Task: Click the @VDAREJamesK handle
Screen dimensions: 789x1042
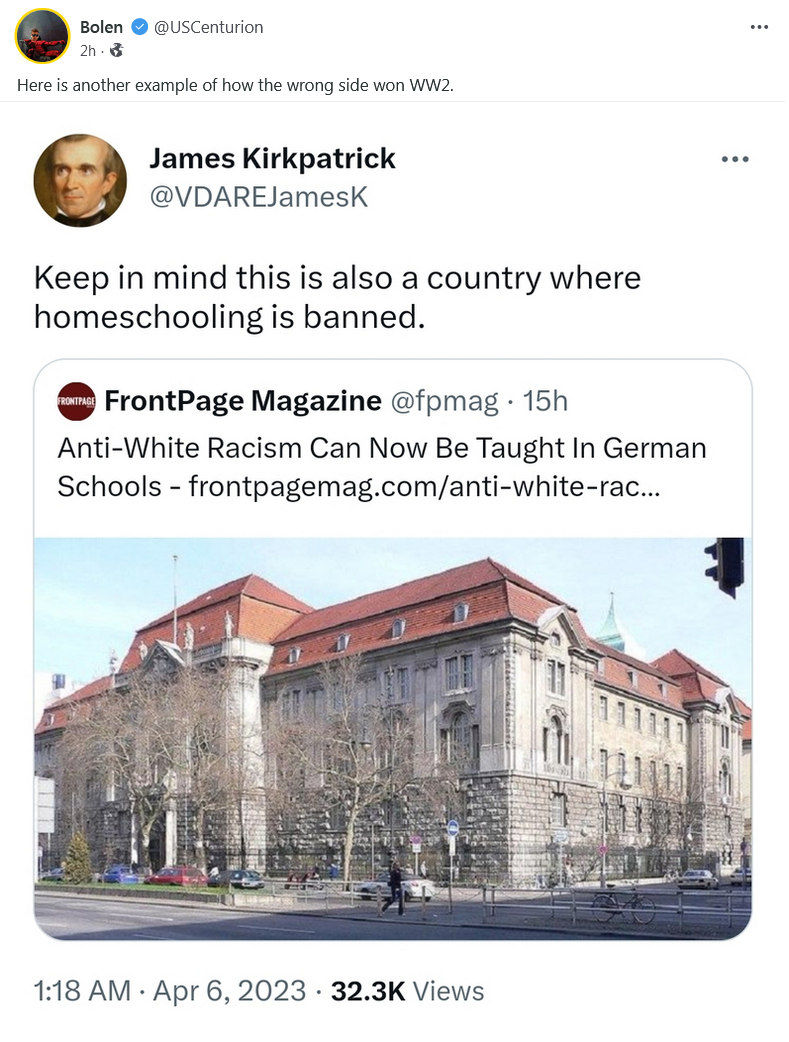Action: (259, 197)
